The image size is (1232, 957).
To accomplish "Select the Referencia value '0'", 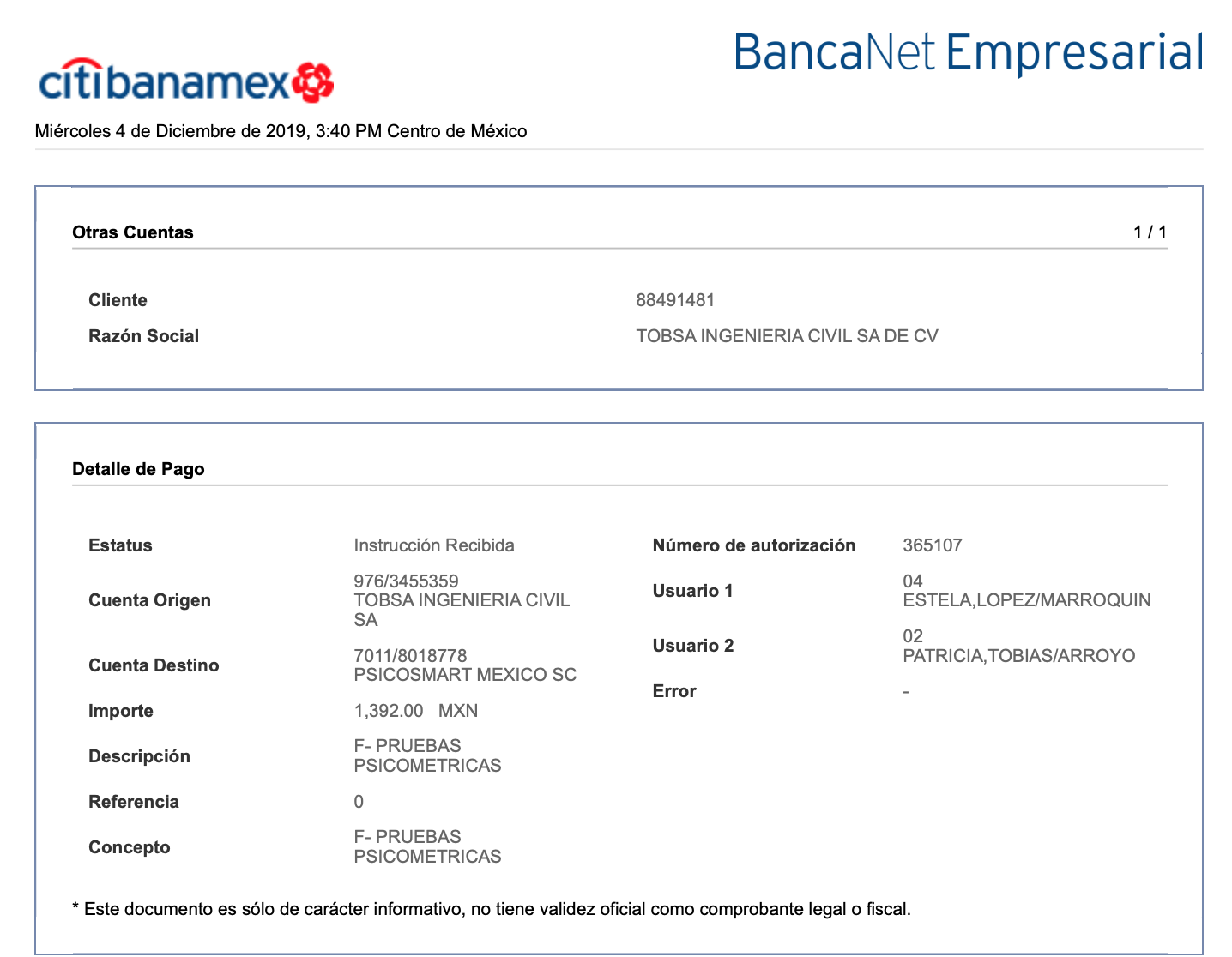I will 359,802.
